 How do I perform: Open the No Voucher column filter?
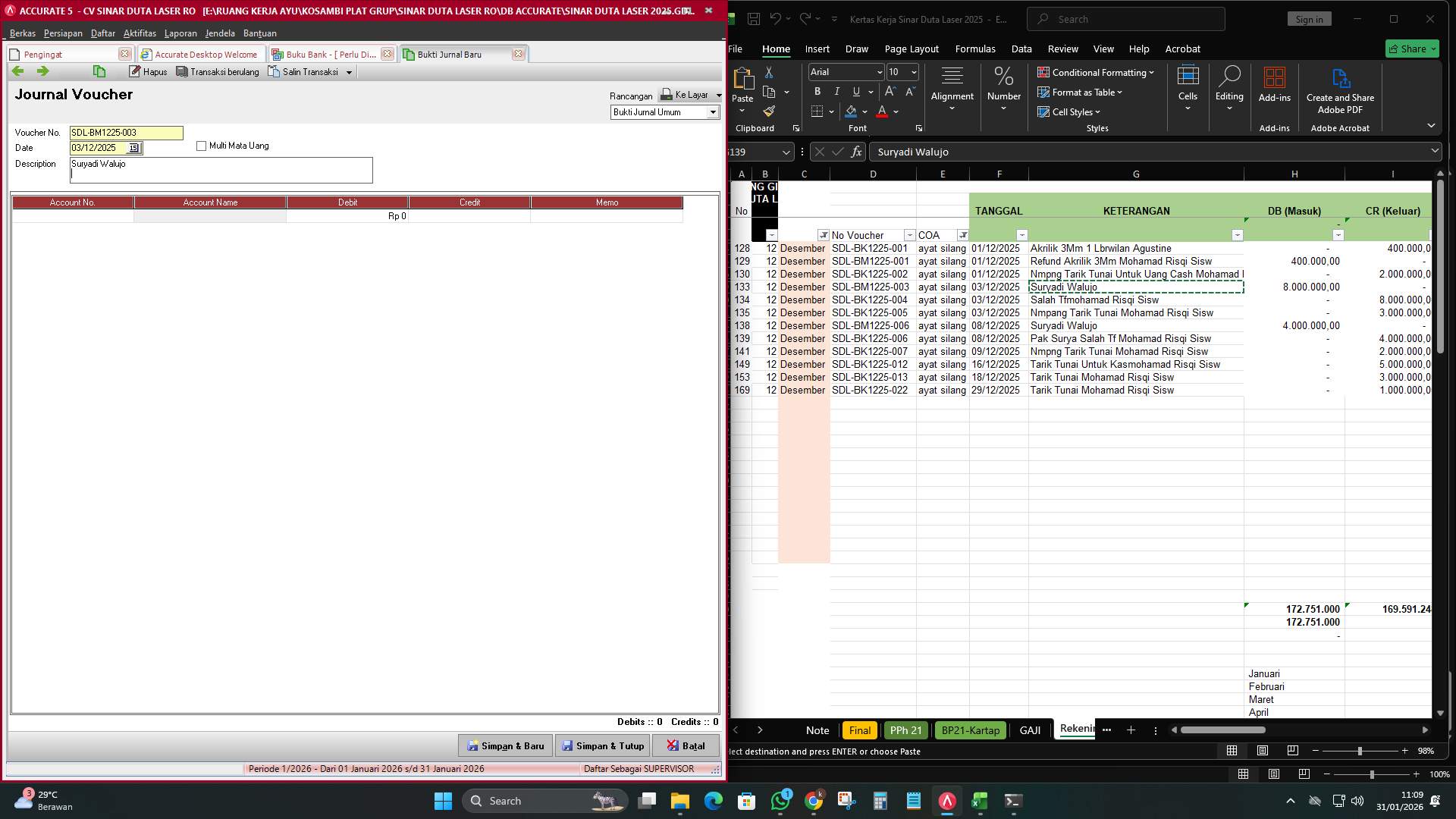point(909,235)
